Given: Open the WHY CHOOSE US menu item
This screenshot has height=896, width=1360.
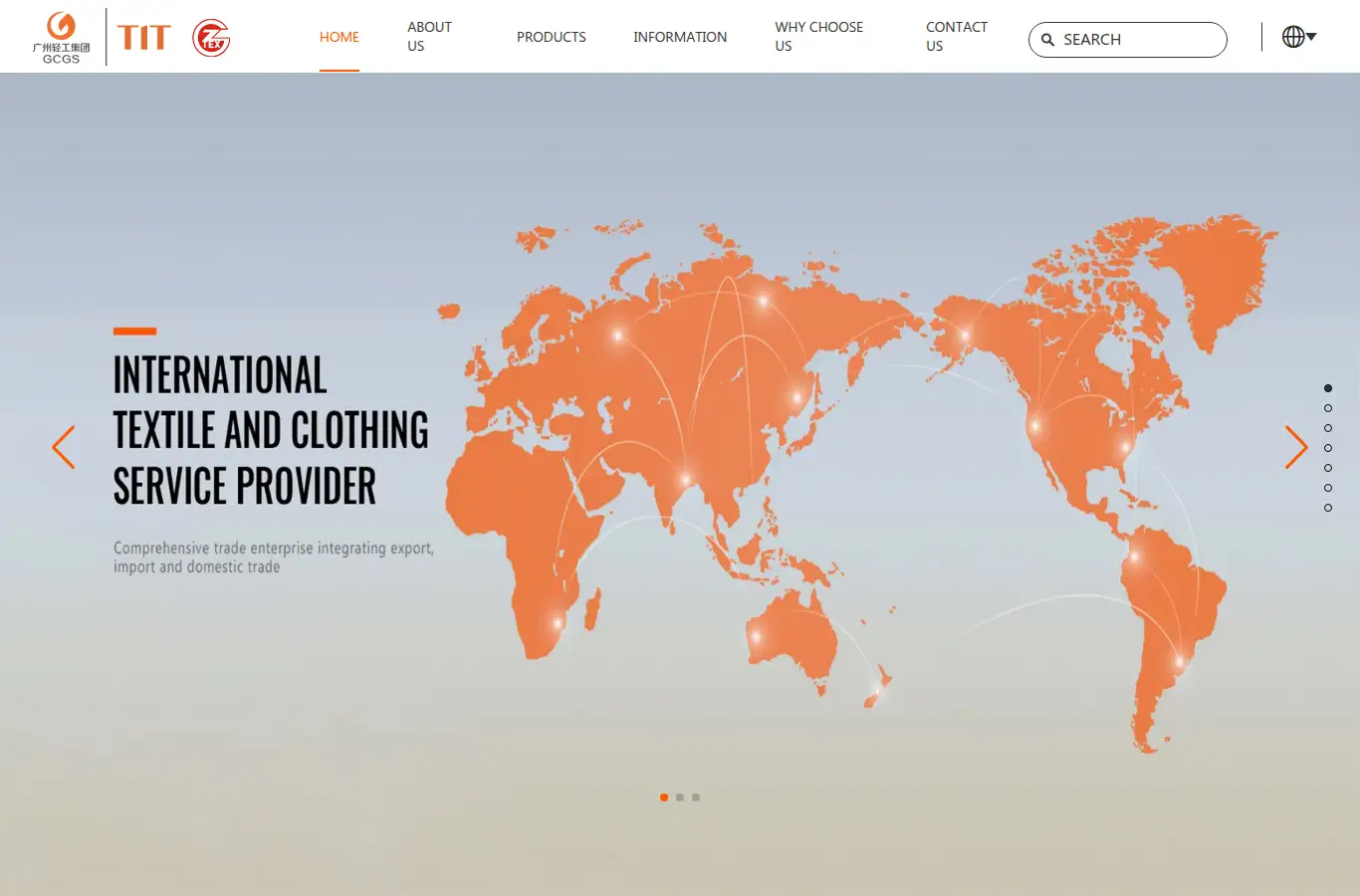Looking at the screenshot, I should (819, 37).
